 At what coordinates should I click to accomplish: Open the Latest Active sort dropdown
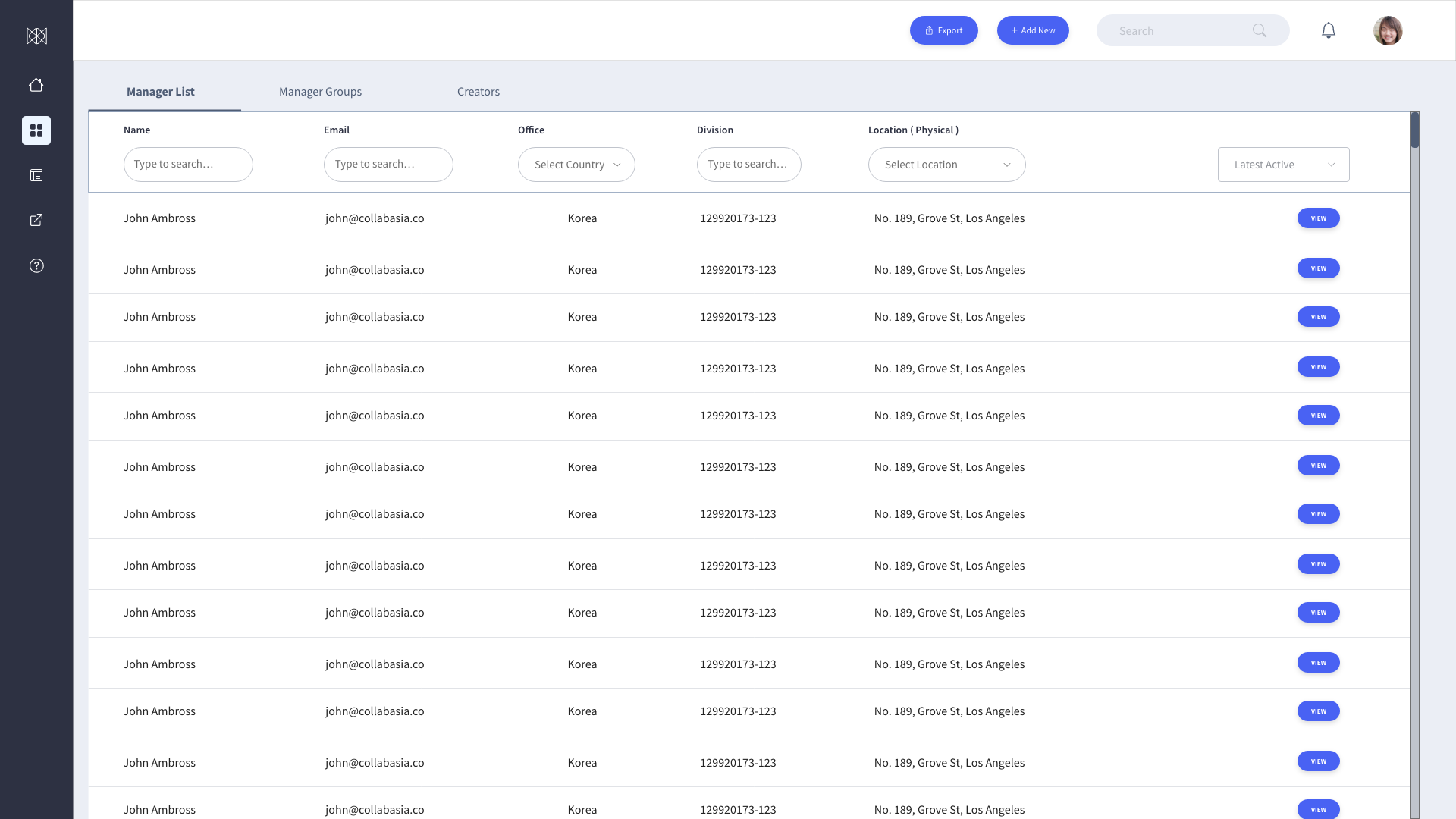(1283, 165)
